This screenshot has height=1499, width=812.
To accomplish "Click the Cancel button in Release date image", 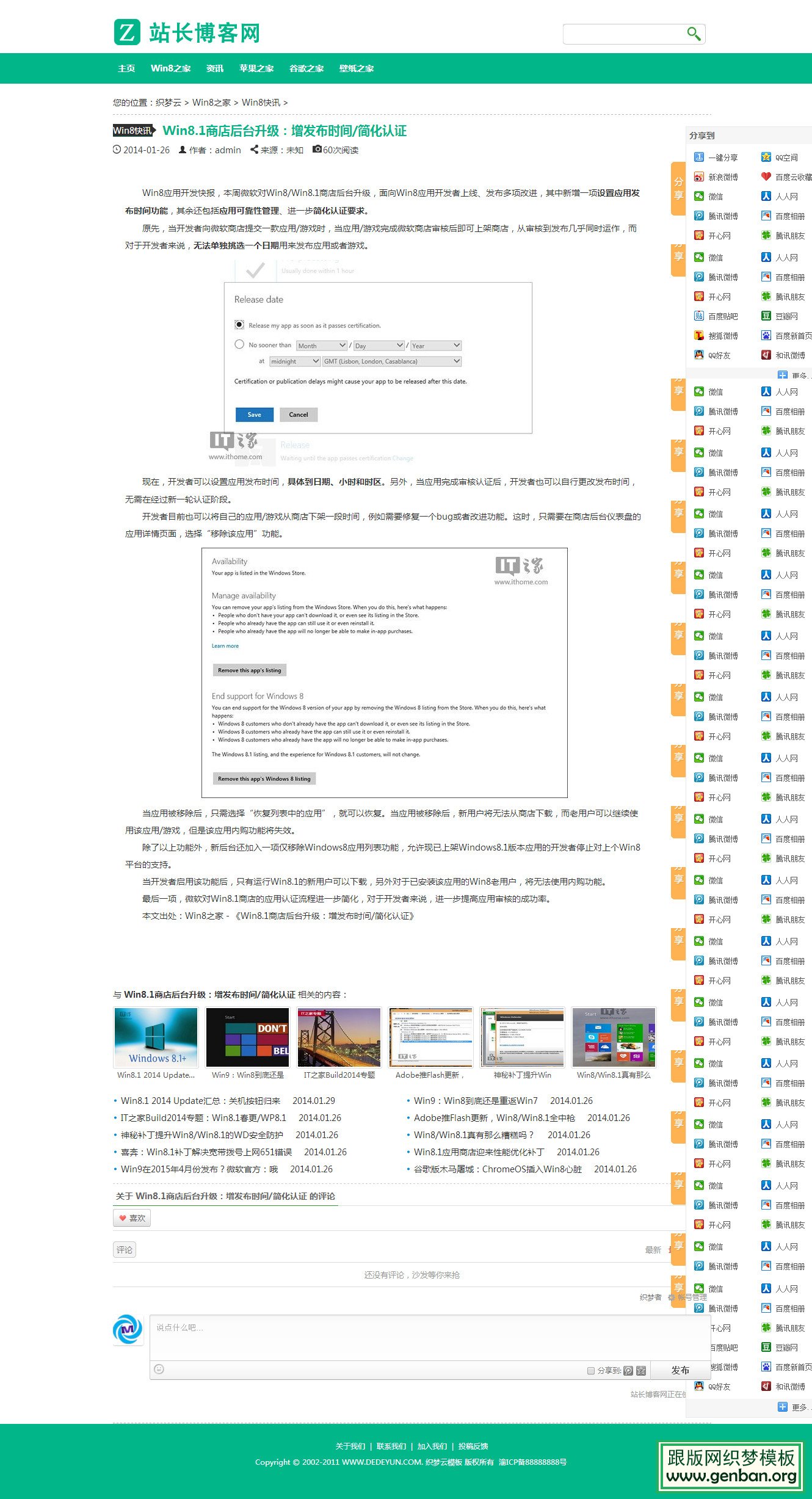I will [299, 415].
